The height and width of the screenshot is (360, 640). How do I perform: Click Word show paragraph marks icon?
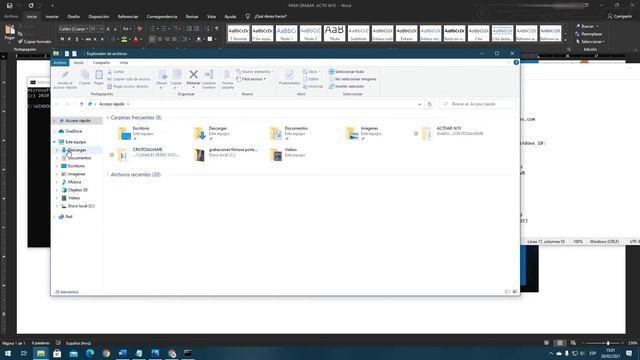click(217, 29)
